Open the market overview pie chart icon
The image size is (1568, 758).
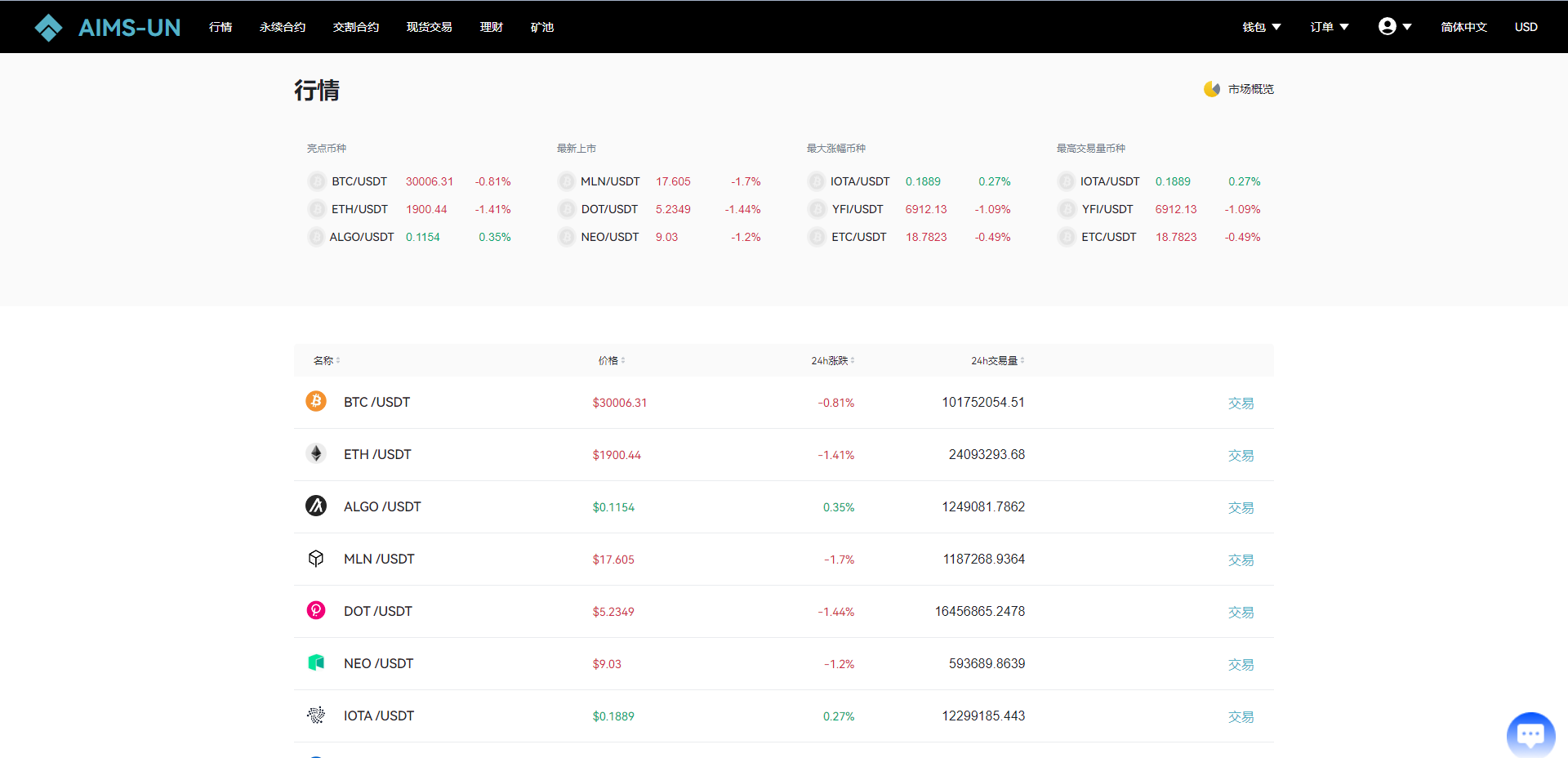(1211, 89)
